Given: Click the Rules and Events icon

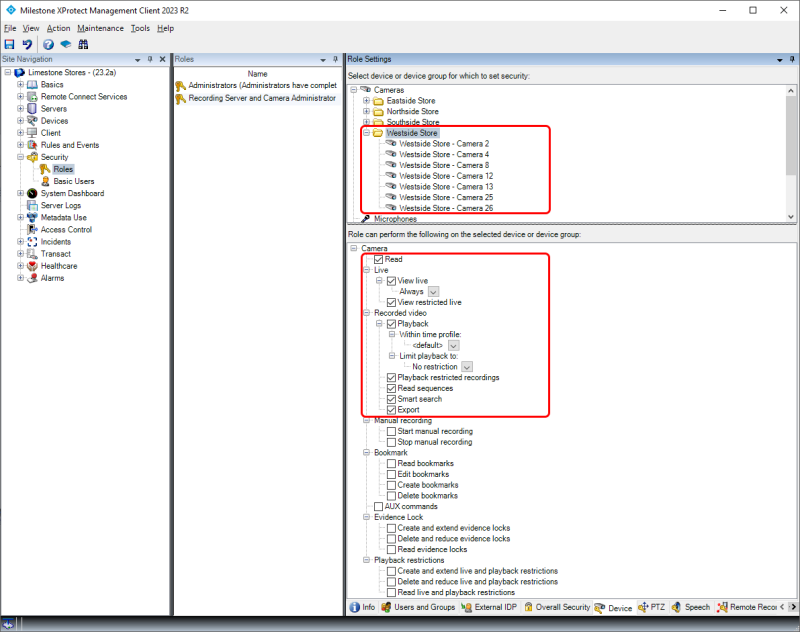Looking at the screenshot, I should [x=32, y=145].
